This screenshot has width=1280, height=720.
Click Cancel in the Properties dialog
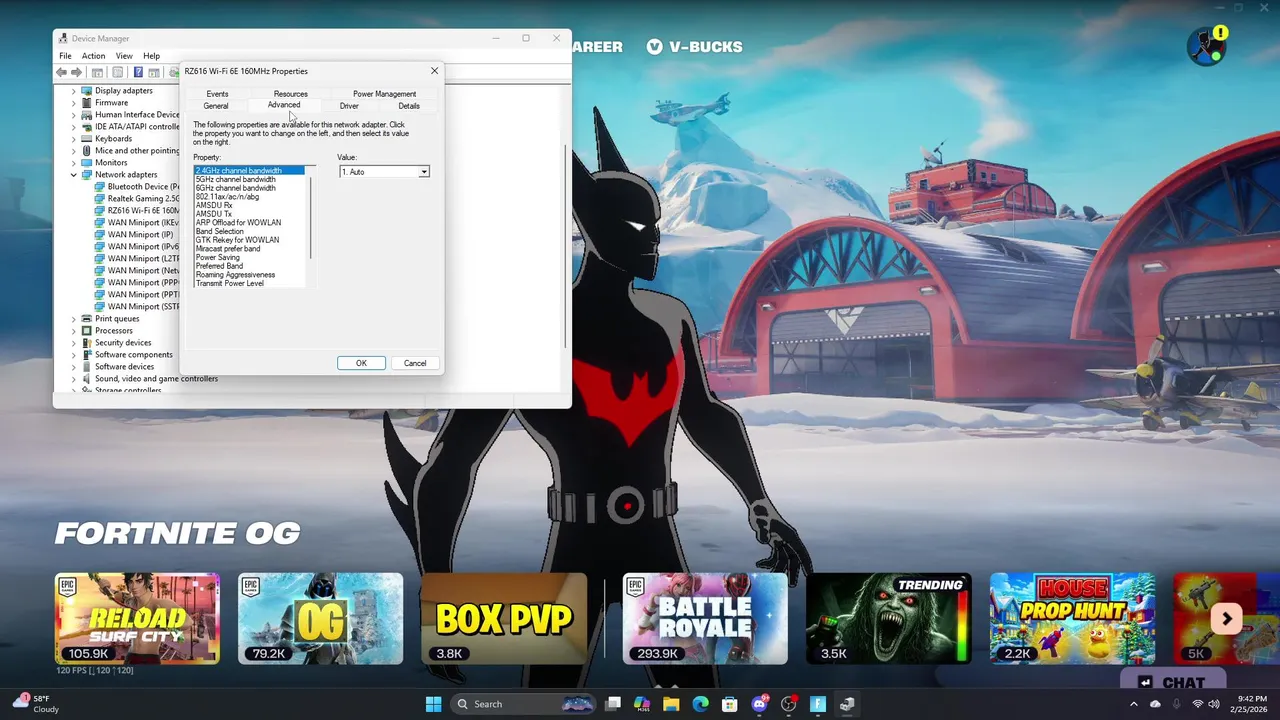415,363
